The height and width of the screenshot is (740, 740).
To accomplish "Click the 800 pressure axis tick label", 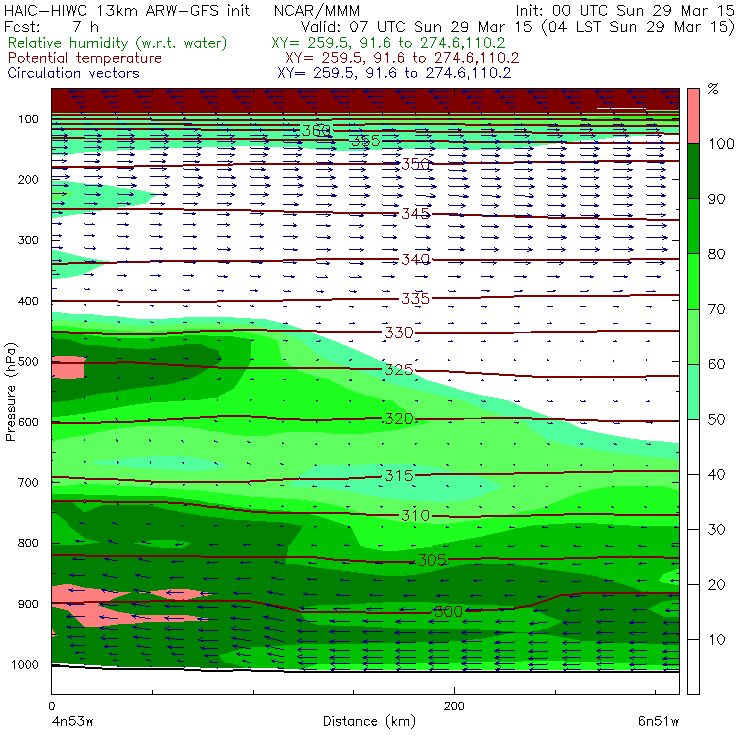I will click(28, 543).
